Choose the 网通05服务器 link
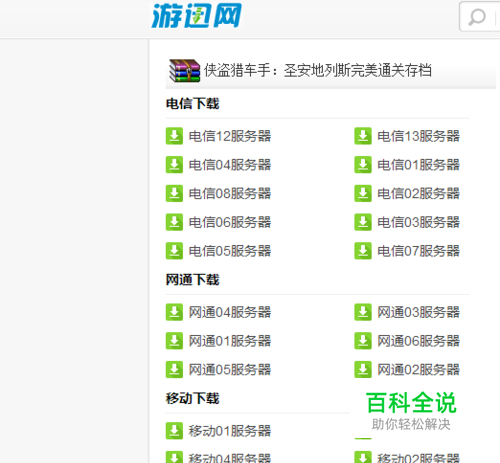This screenshot has width=500, height=463. [x=230, y=369]
